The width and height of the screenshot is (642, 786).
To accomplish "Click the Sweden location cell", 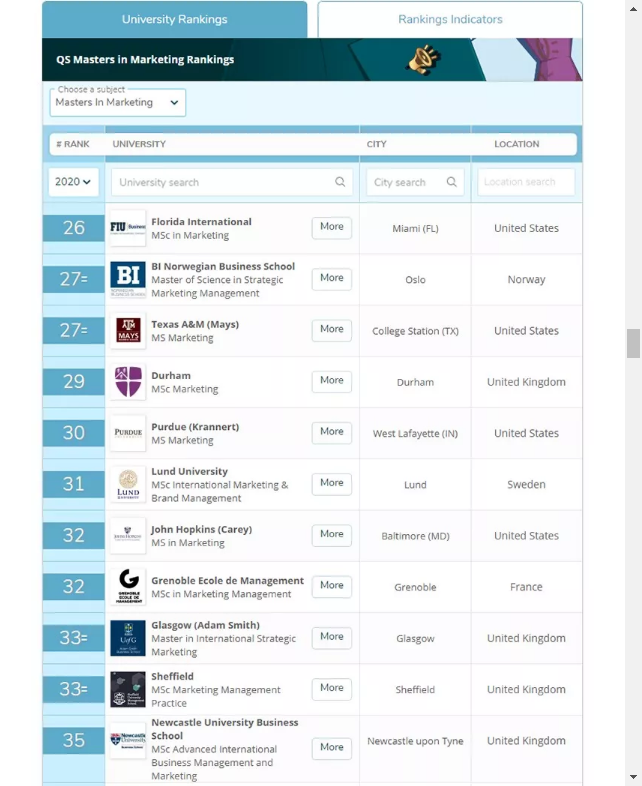I will click(526, 485).
